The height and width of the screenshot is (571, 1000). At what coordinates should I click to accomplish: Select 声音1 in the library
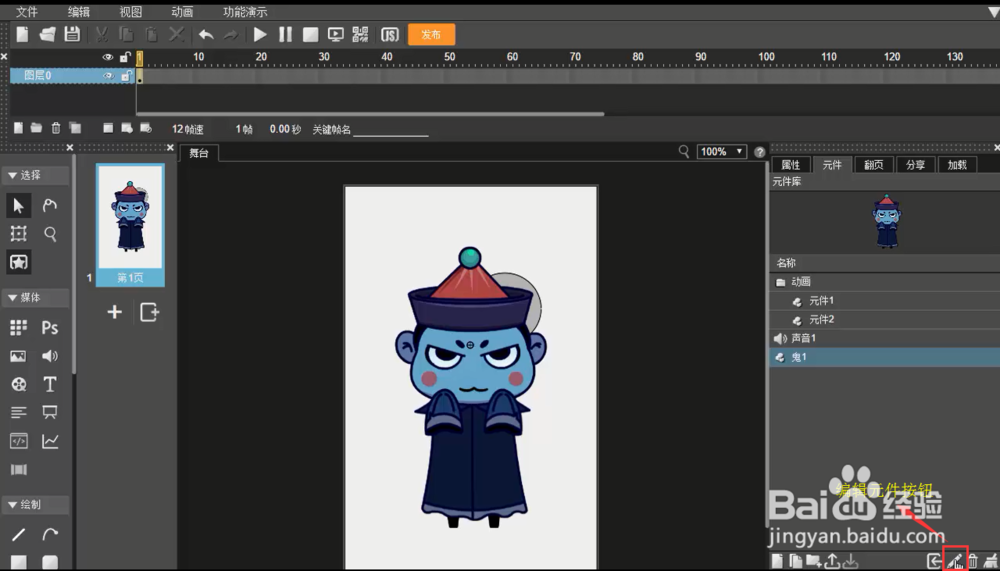[885, 338]
